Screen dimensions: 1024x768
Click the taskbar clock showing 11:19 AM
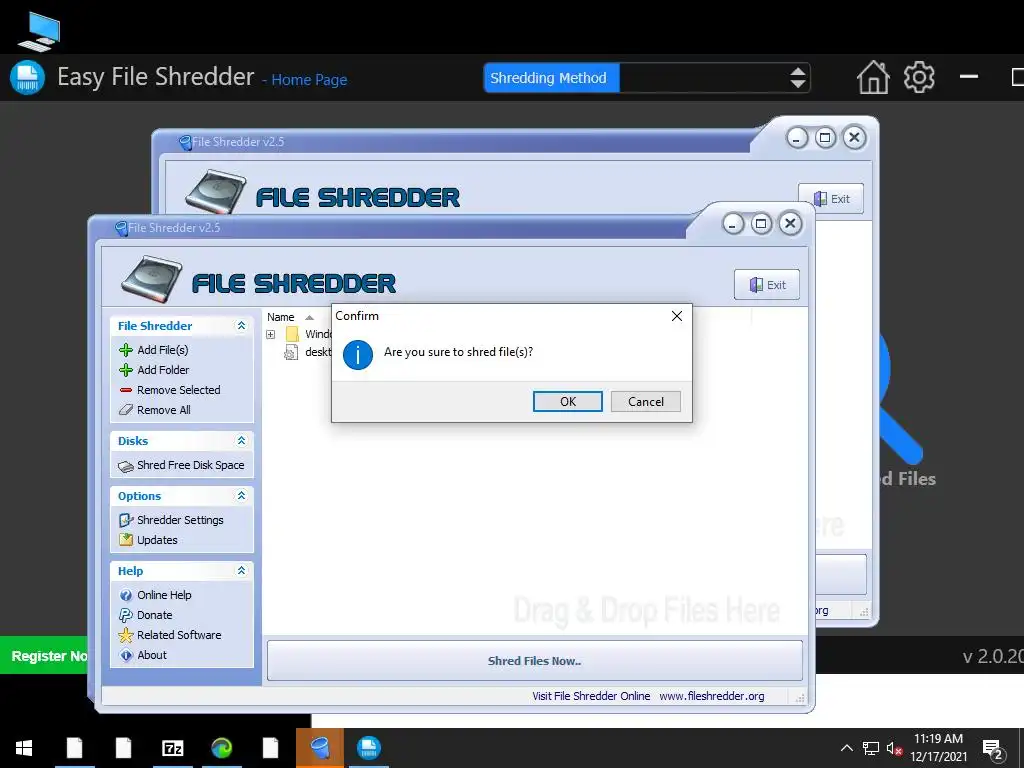click(x=938, y=748)
